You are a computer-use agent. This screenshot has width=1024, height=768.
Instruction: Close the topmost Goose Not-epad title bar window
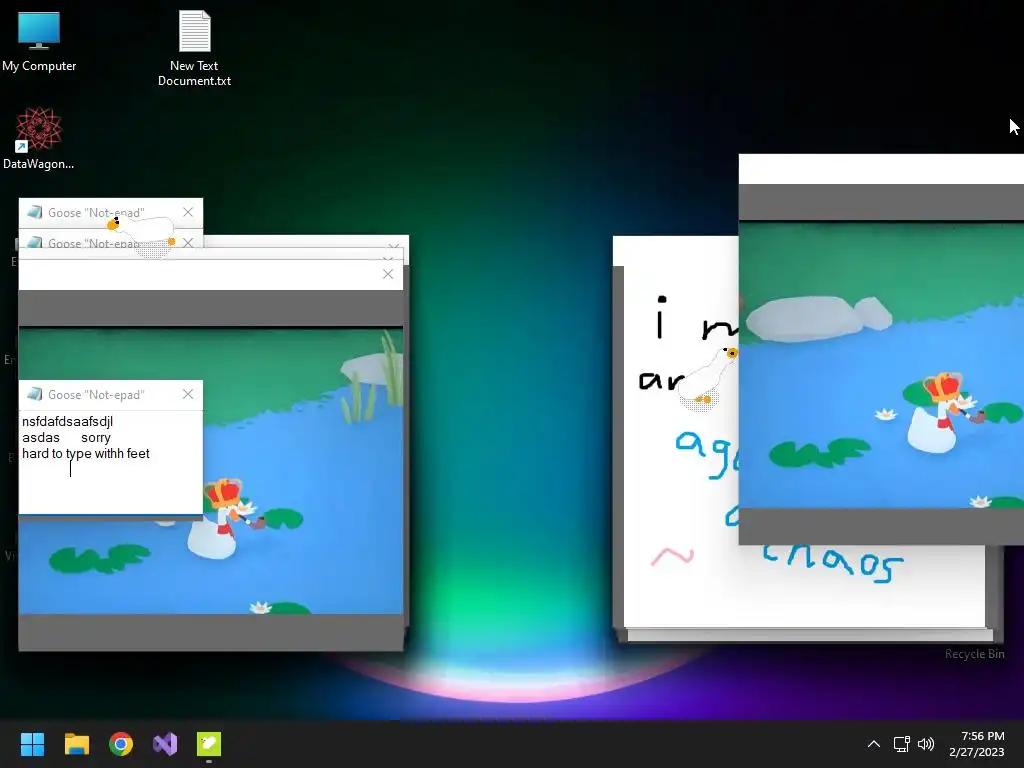coord(188,212)
